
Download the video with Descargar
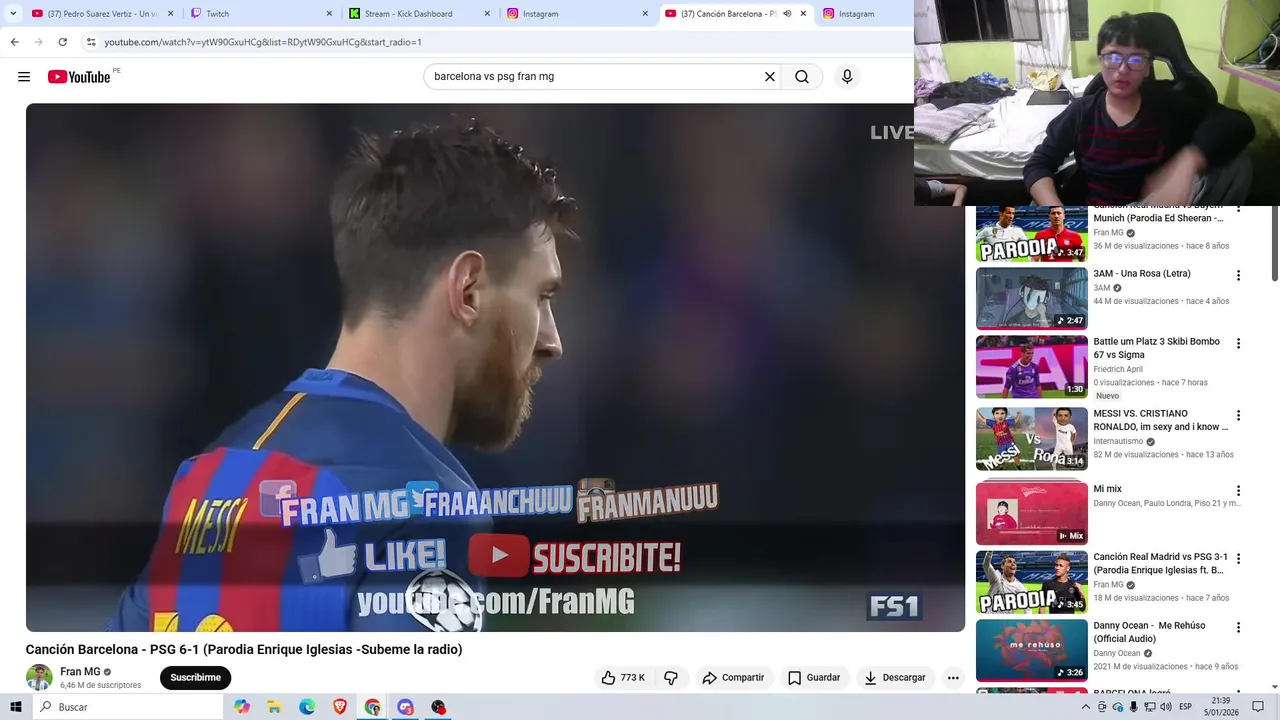[895, 677]
